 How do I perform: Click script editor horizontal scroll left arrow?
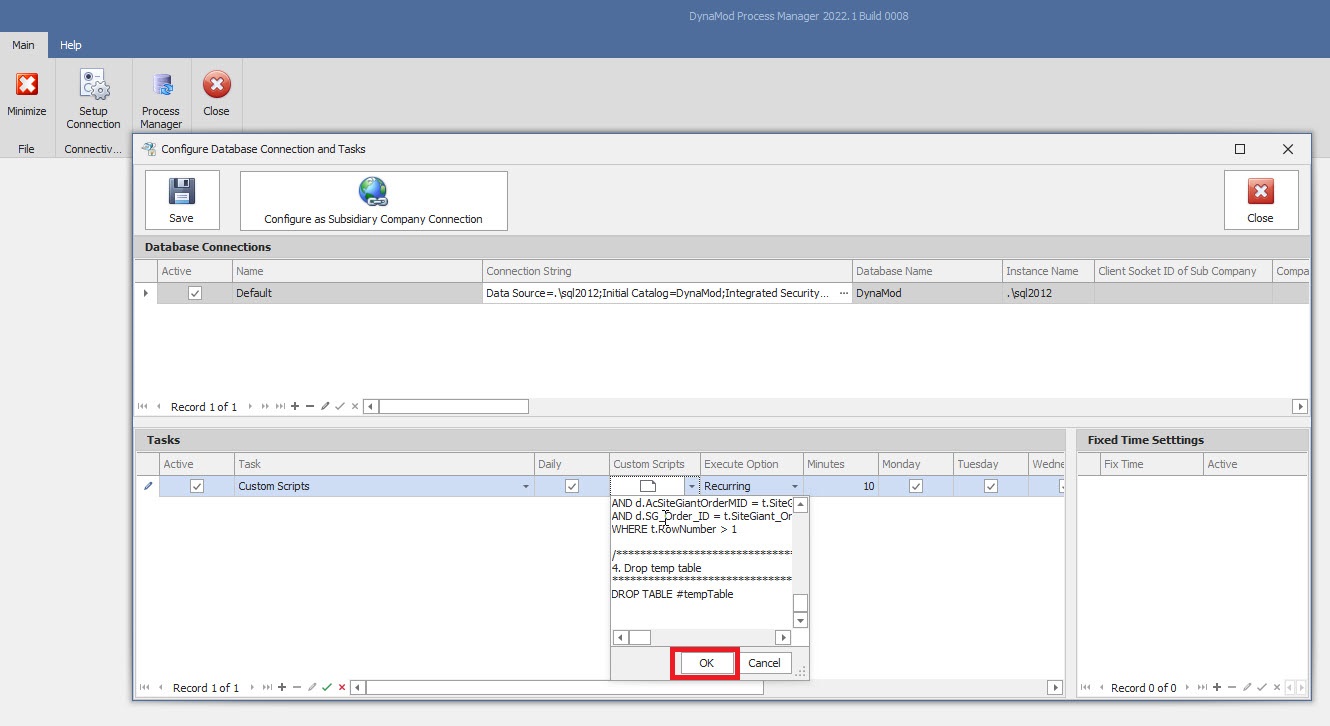point(619,637)
